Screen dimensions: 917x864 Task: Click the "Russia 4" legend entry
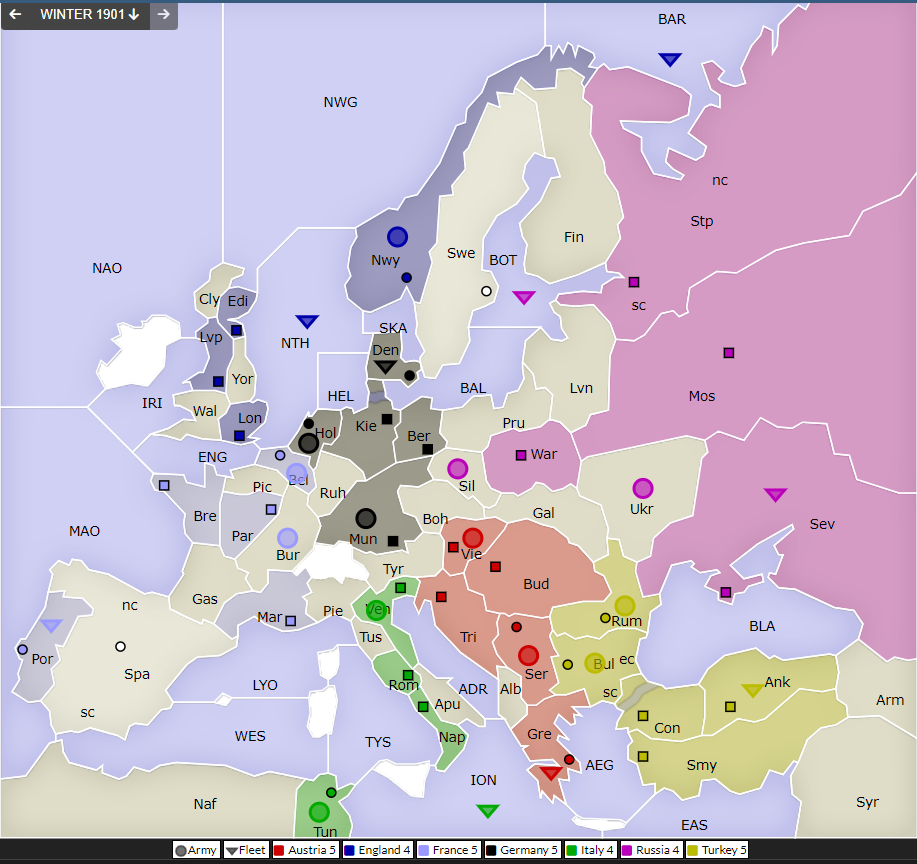[x=650, y=850]
